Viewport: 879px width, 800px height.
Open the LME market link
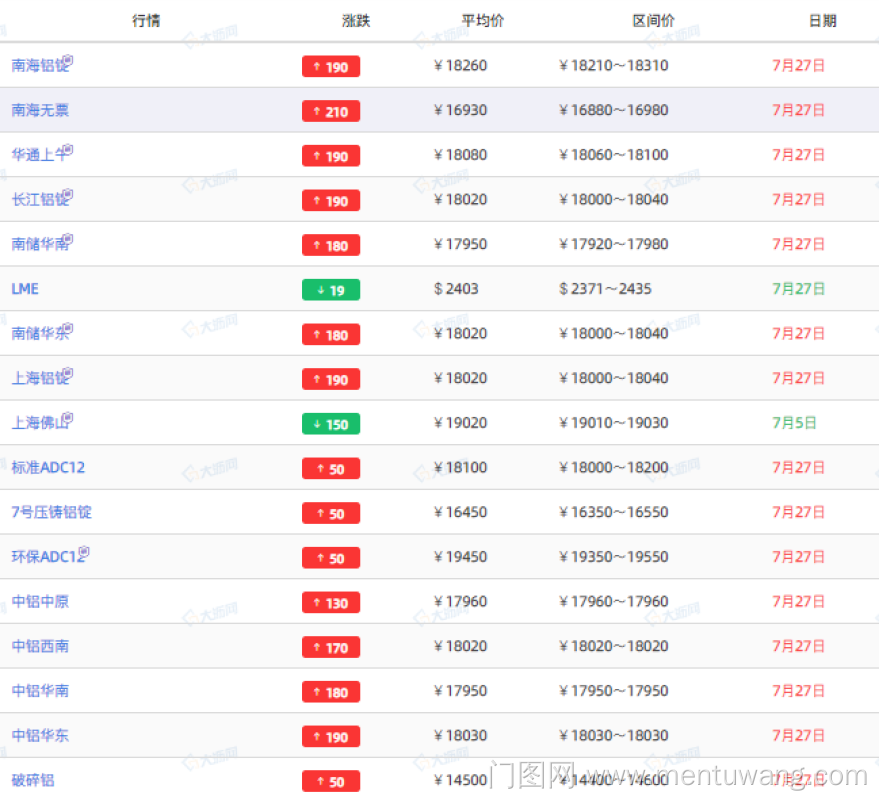25,289
